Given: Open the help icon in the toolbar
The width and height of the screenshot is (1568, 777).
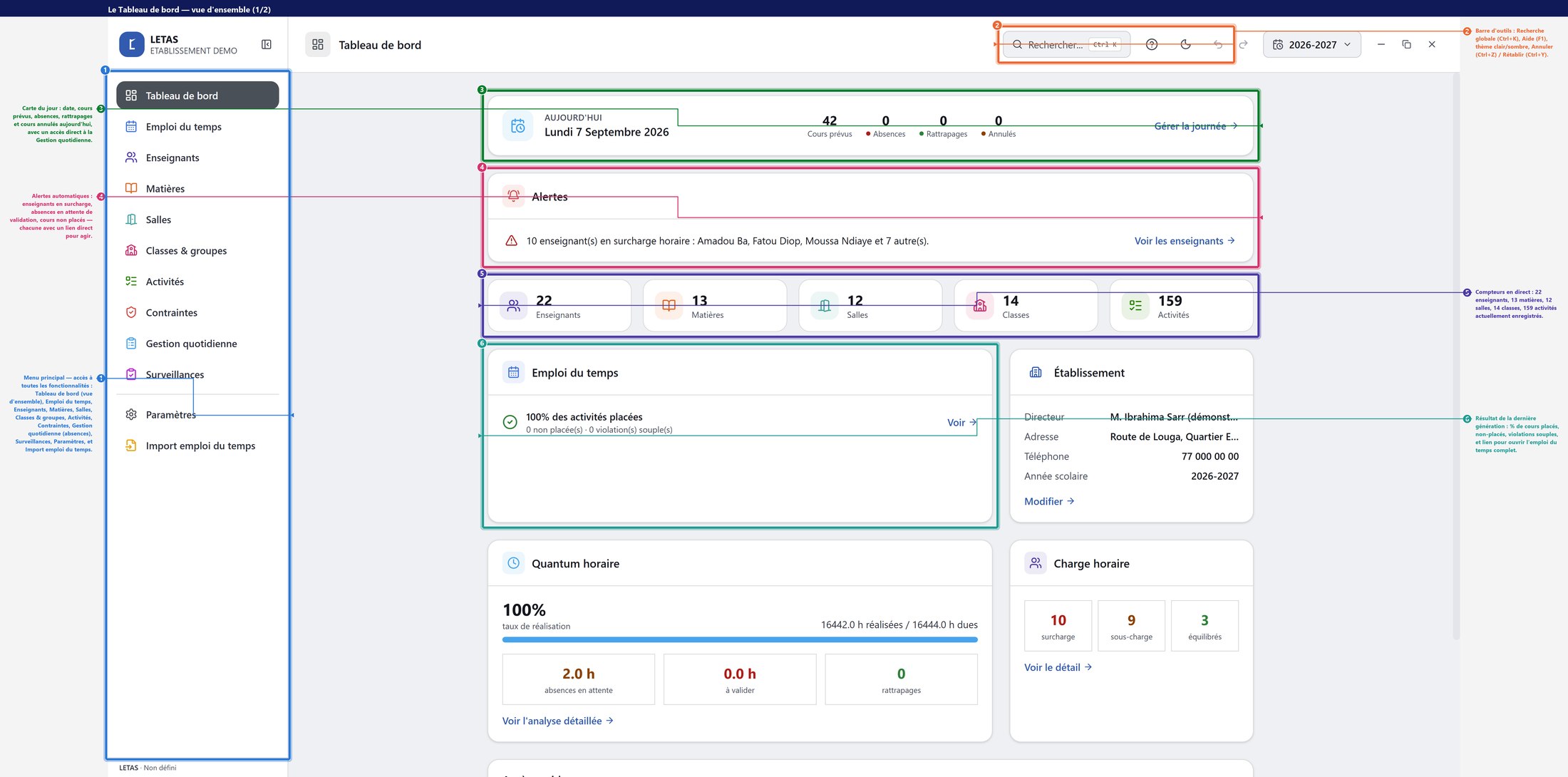Looking at the screenshot, I should [1151, 44].
